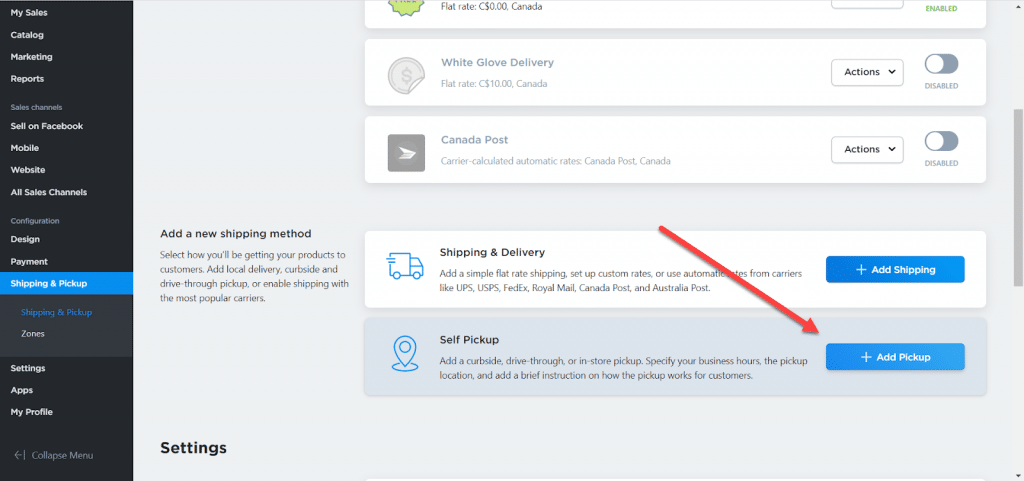Select Sell on Facebook channel
The height and width of the screenshot is (481, 1024).
47,126
